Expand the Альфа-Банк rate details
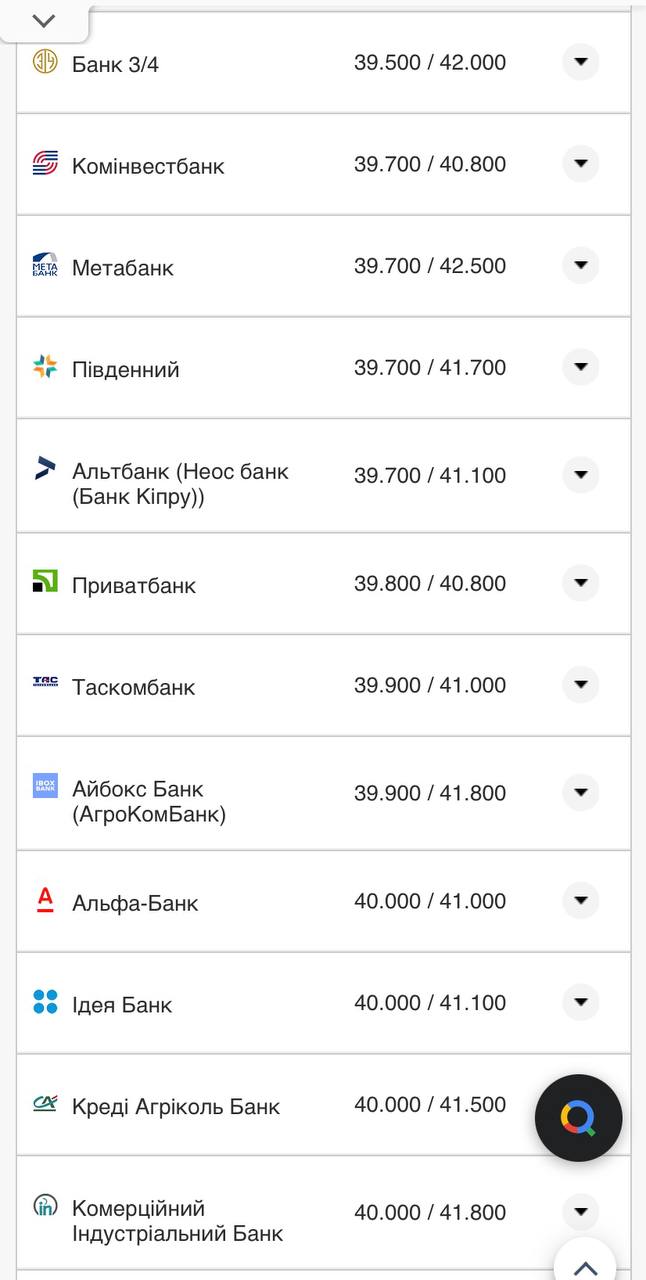Viewport: 646px width, 1280px height. (x=580, y=900)
